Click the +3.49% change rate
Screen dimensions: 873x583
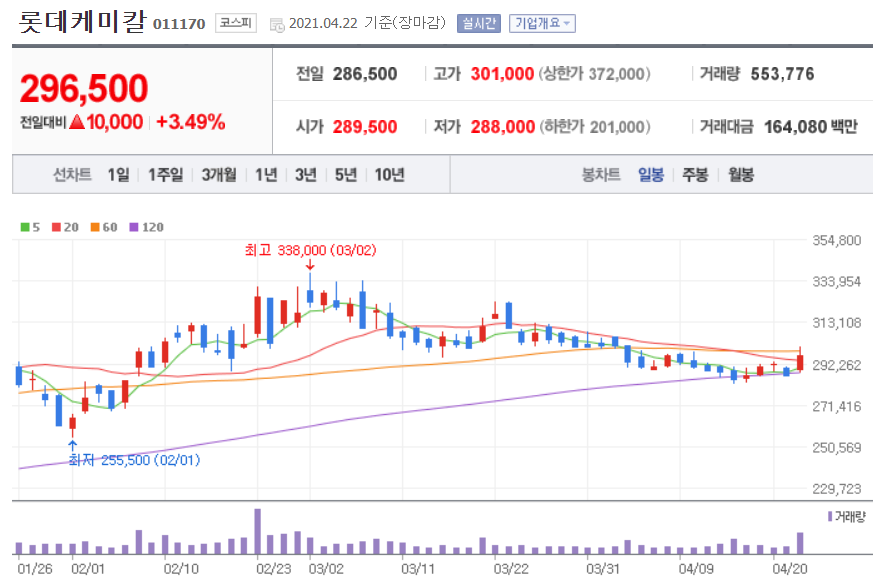[190, 122]
